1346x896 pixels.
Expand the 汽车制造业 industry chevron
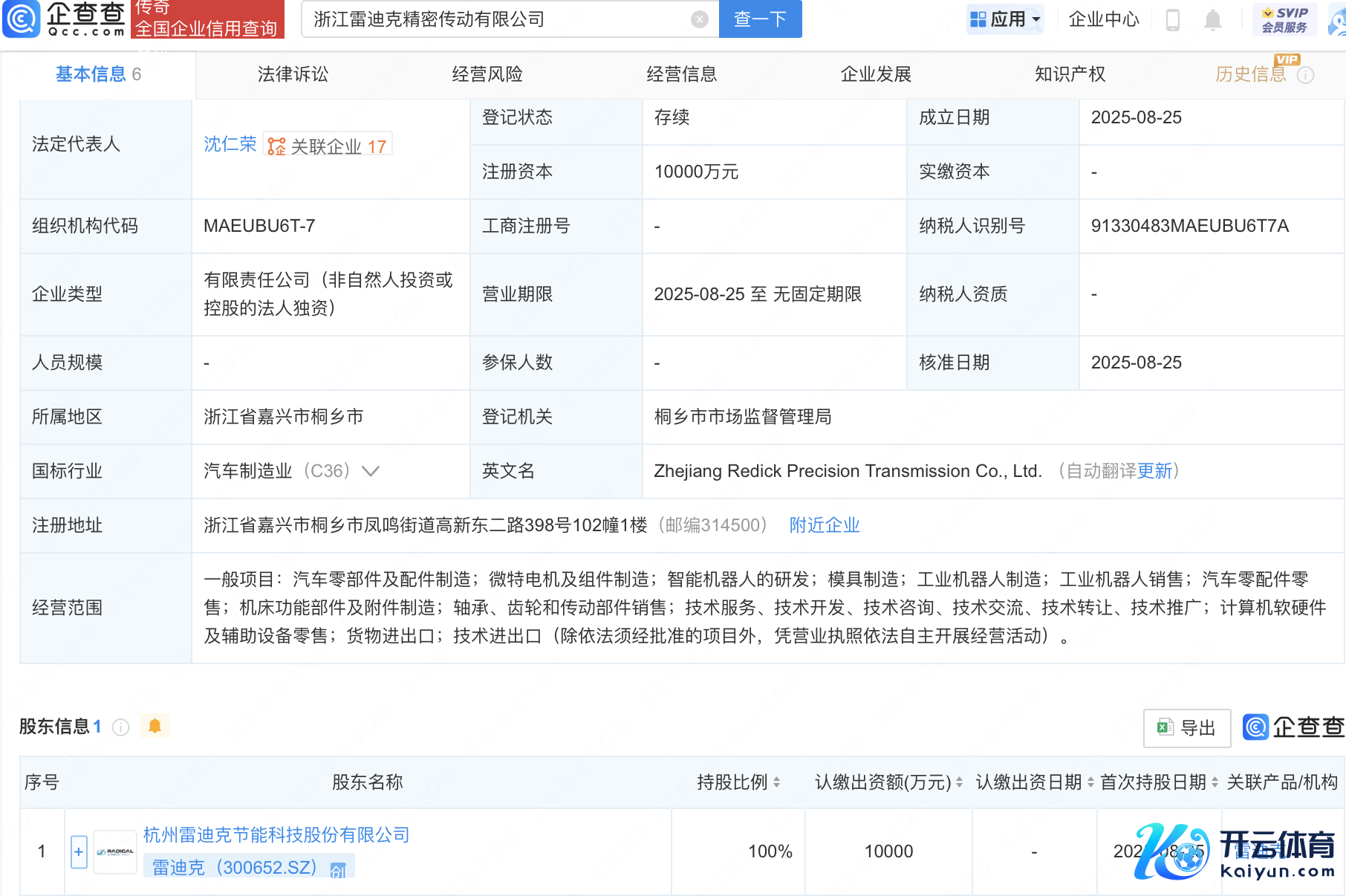370,471
